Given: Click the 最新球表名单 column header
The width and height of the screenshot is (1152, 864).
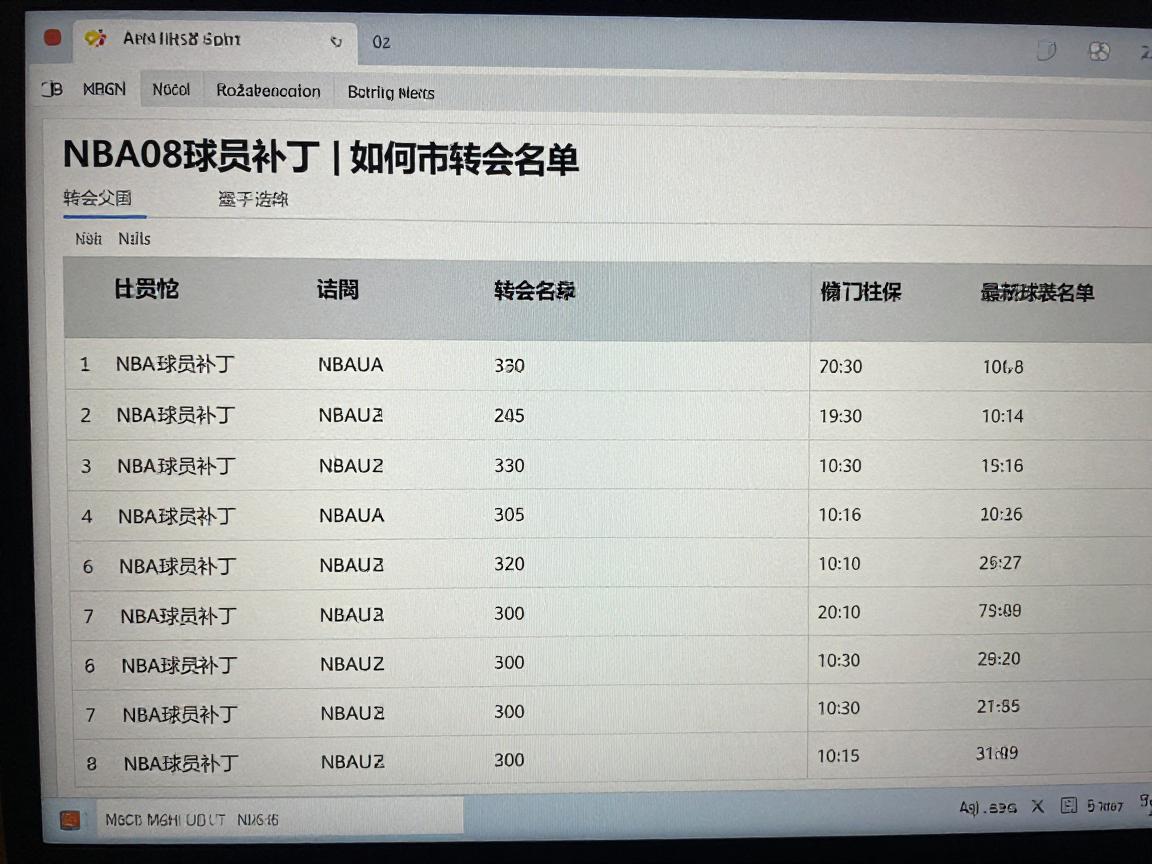Looking at the screenshot, I should [x=1037, y=293].
